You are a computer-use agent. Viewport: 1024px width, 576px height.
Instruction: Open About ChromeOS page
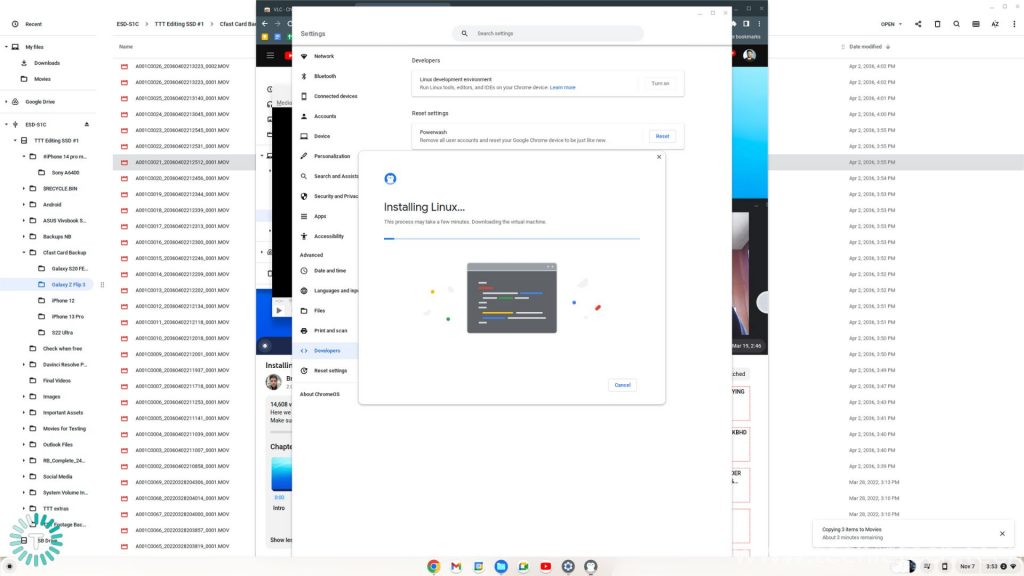tap(319, 394)
